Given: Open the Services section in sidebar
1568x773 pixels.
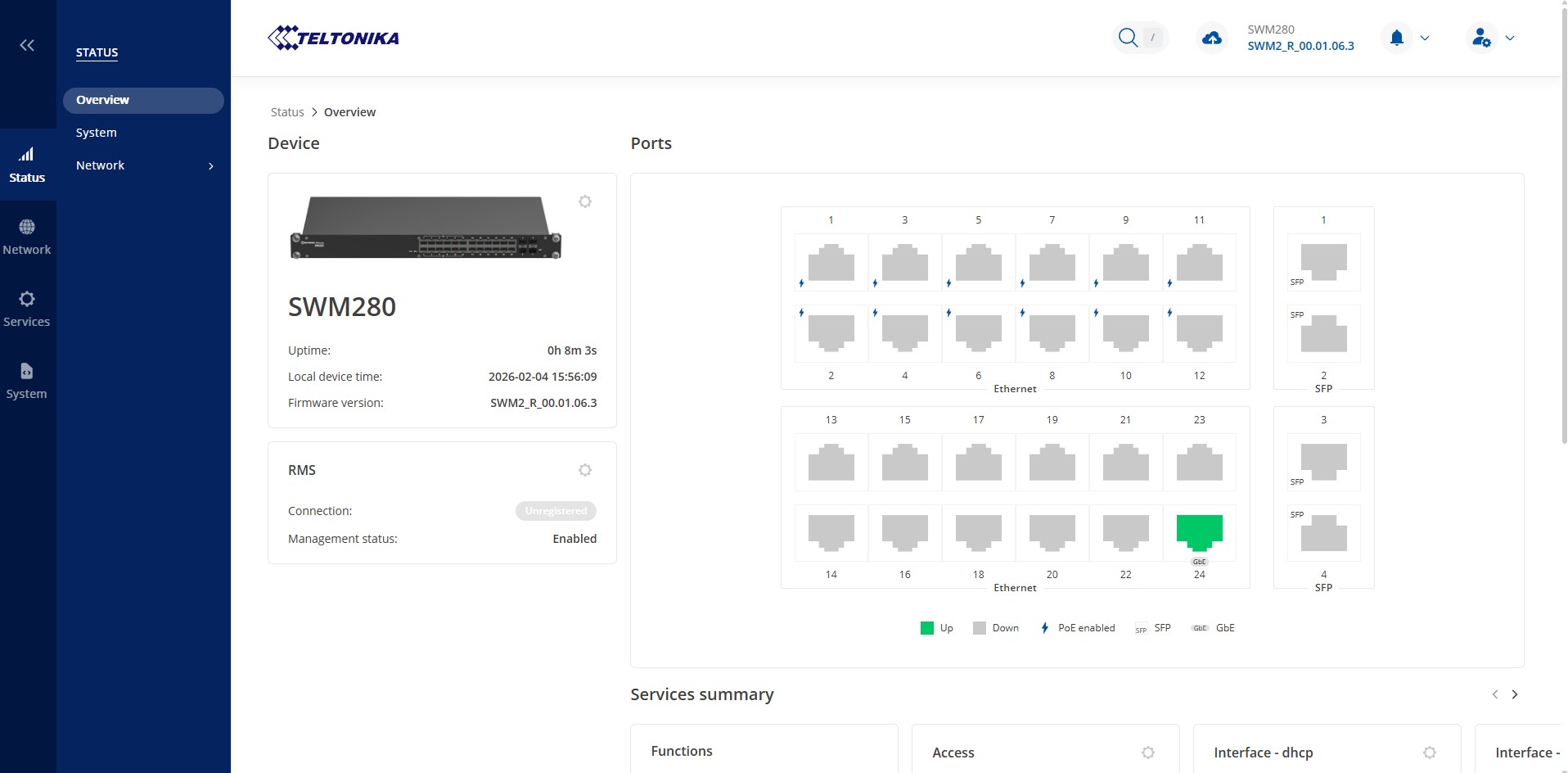Looking at the screenshot, I should pos(27,308).
